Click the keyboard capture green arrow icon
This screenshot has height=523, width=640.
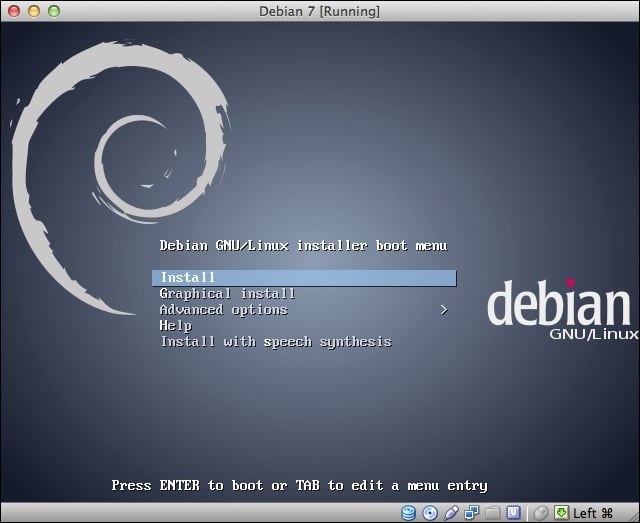(x=561, y=512)
